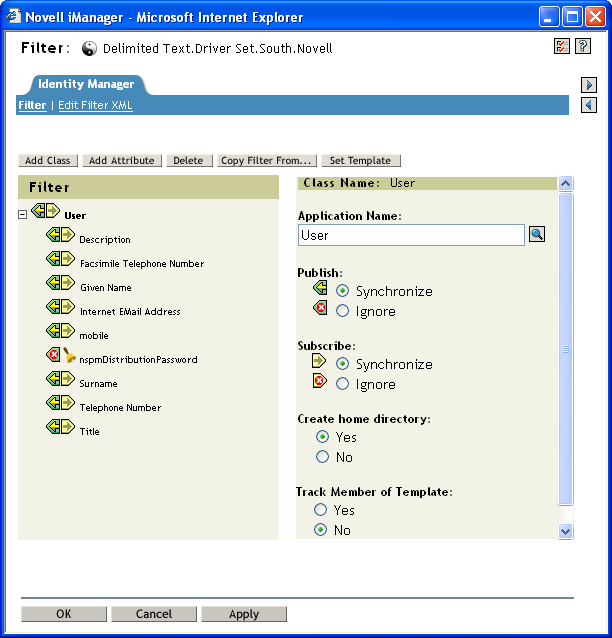Select the Telephone Number attribute
Viewport: 612px width, 638px height.
pyautogui.click(x=120, y=407)
